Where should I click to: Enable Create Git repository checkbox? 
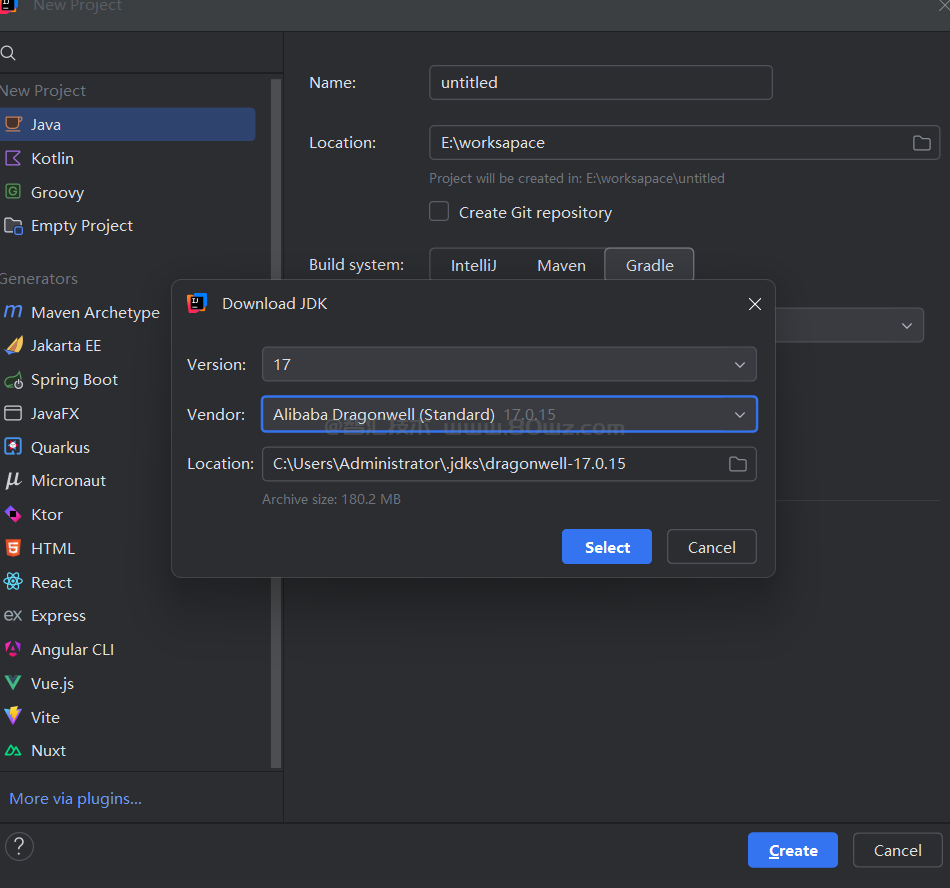tap(439, 211)
